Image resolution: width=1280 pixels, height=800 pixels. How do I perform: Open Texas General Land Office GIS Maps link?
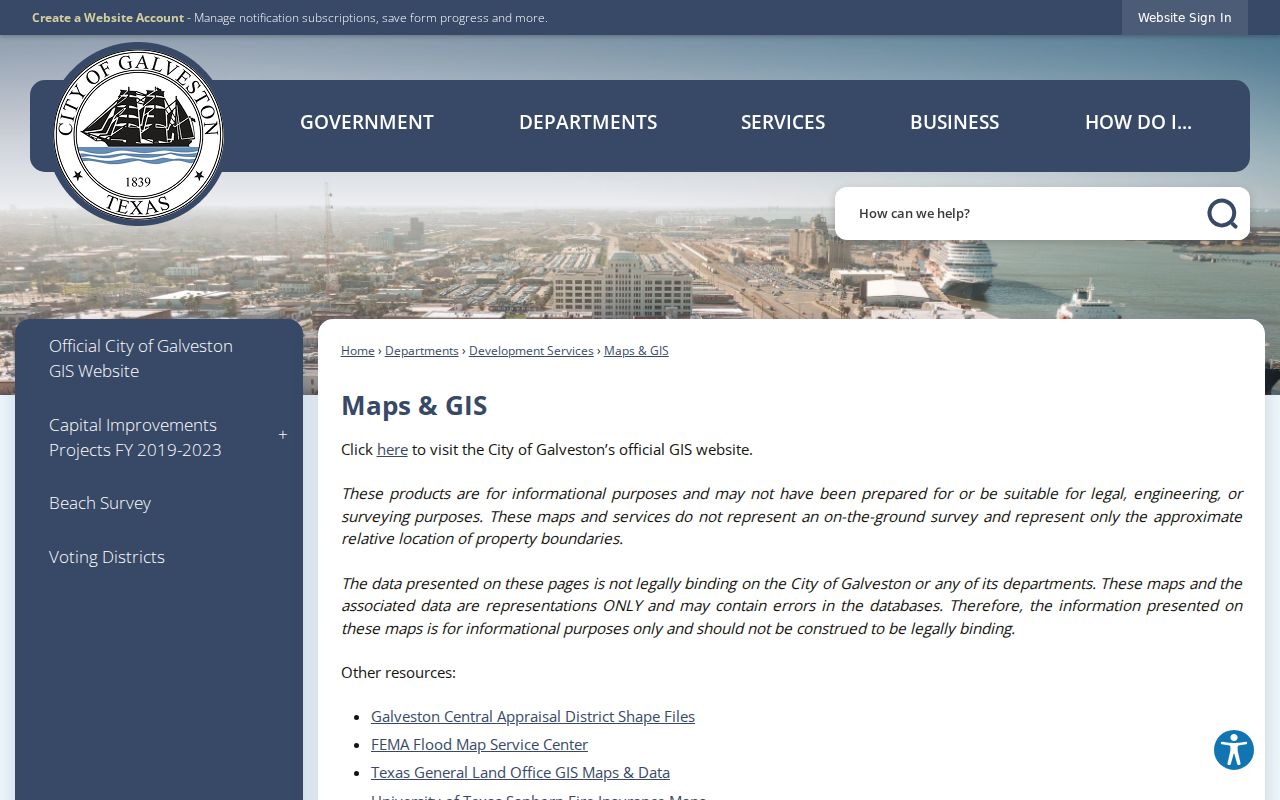pyautogui.click(x=520, y=773)
